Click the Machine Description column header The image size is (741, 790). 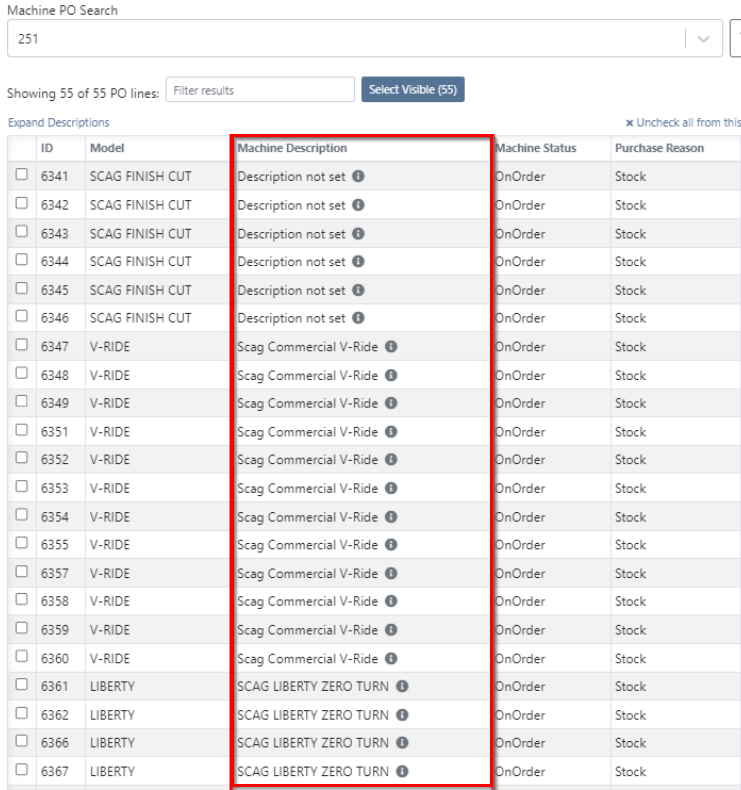point(292,148)
